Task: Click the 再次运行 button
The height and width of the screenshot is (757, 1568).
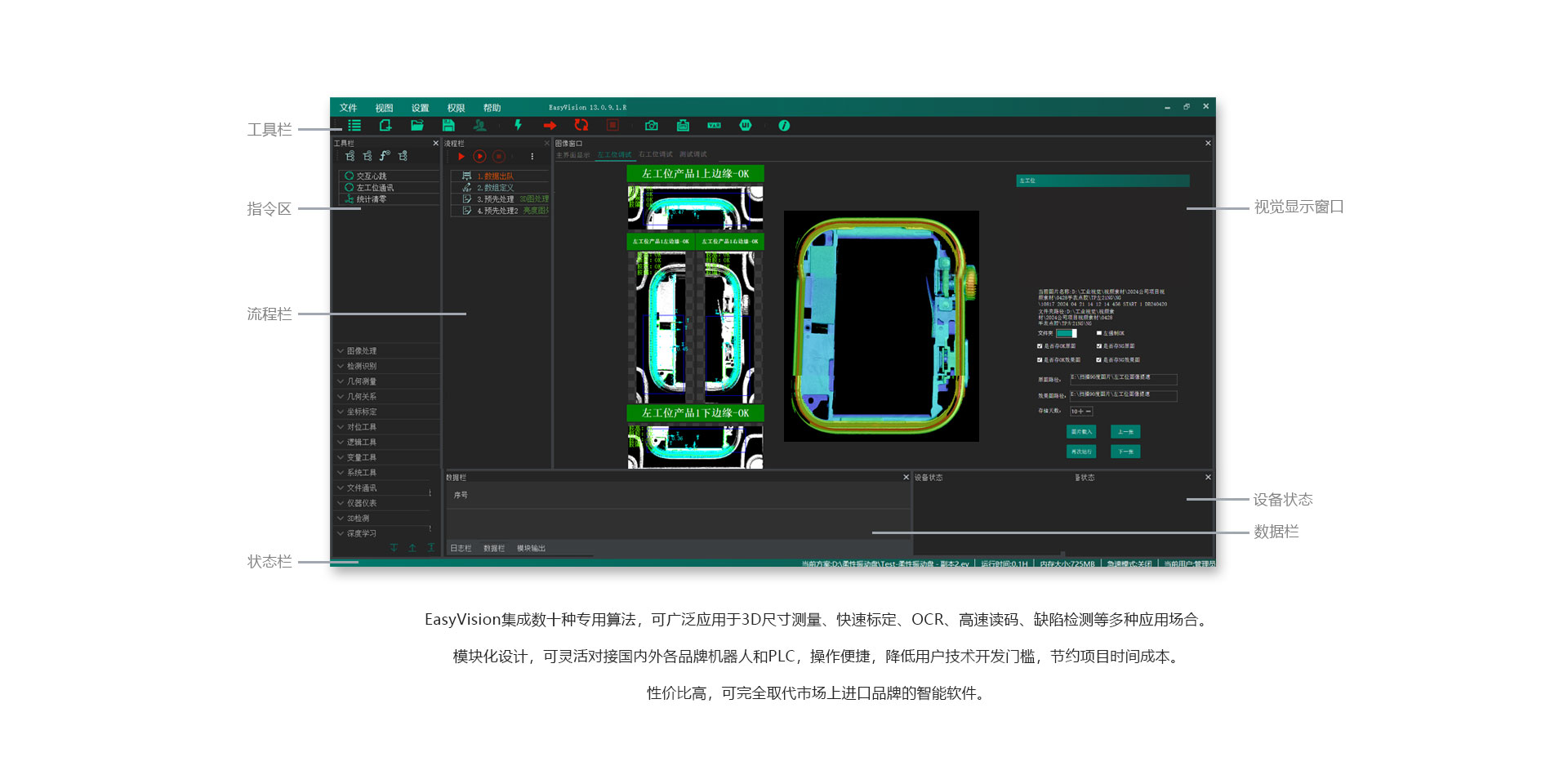Action: [x=1081, y=452]
